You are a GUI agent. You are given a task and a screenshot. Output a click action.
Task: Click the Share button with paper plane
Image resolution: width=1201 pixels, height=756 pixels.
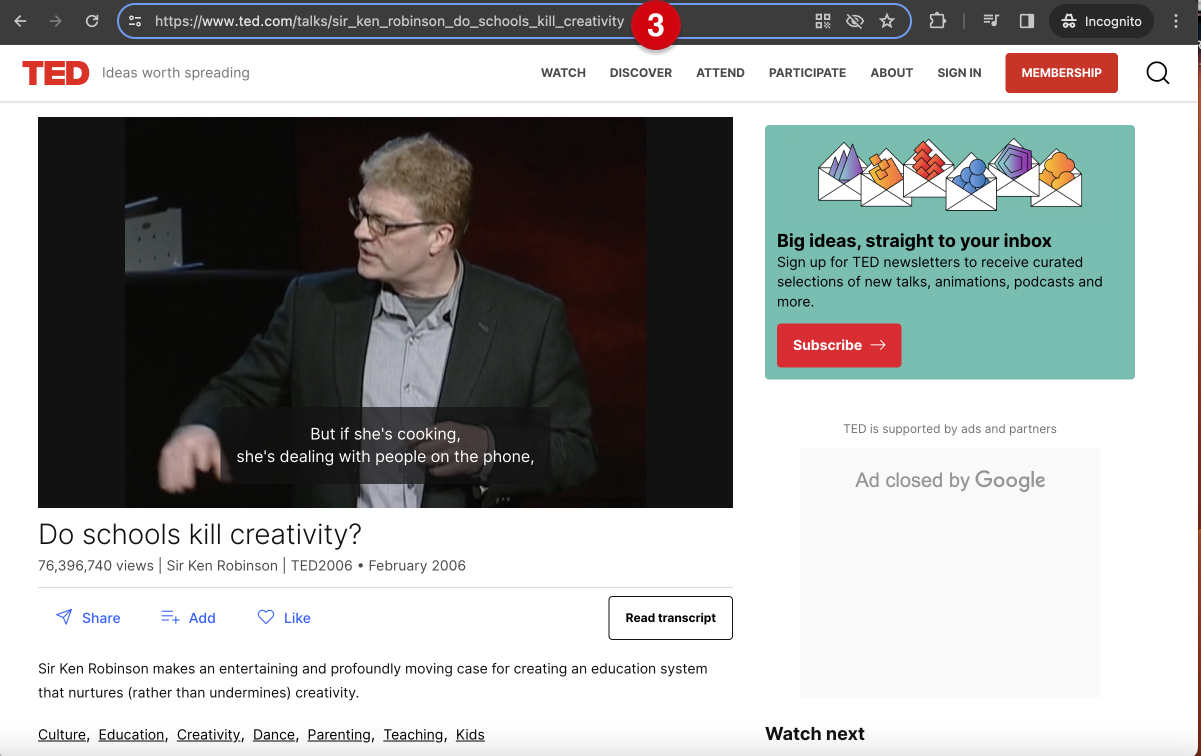[x=88, y=618]
